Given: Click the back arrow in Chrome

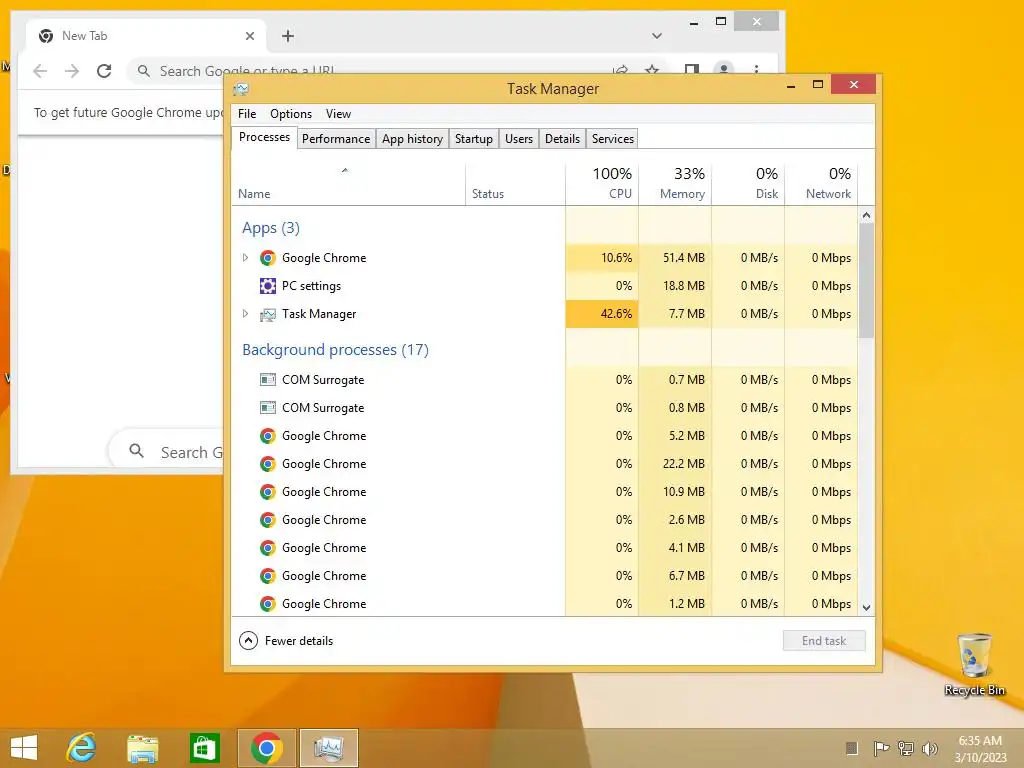Looking at the screenshot, I should (x=40, y=71).
